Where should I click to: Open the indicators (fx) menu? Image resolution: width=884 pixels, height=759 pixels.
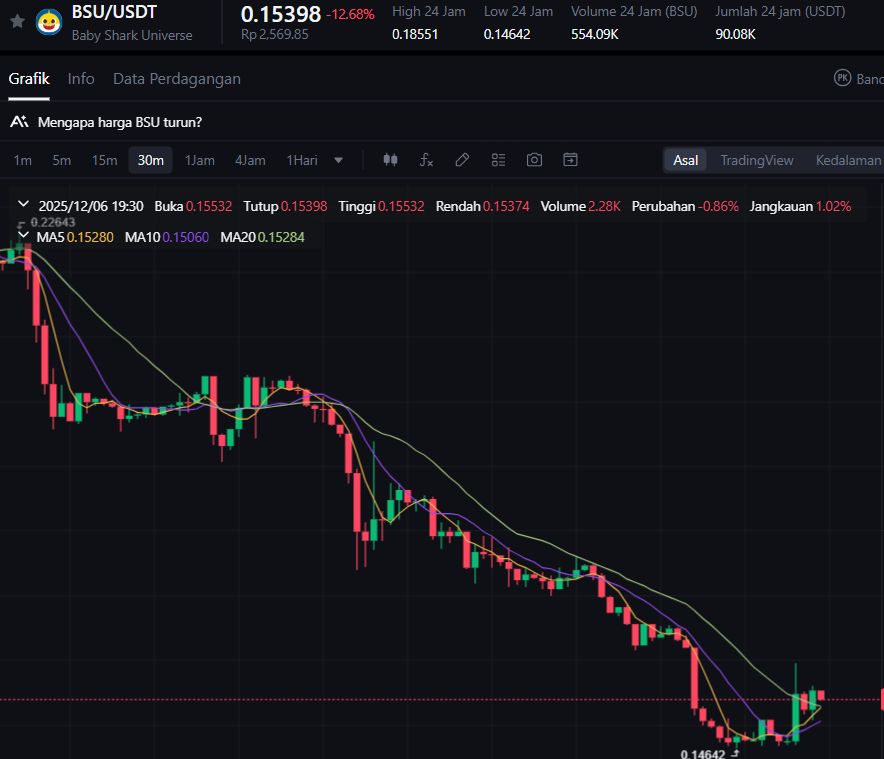426,160
